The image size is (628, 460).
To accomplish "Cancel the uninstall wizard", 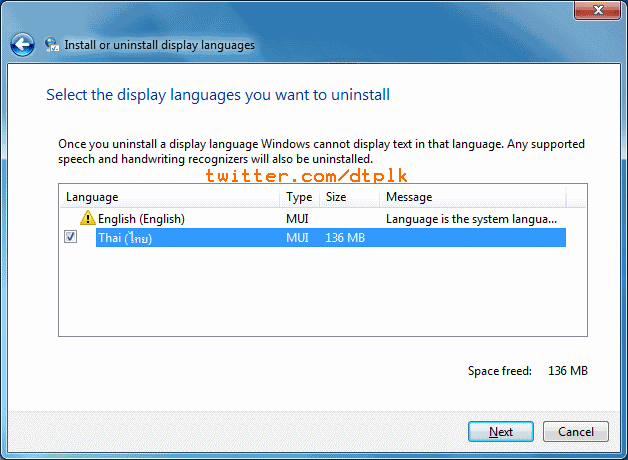I will click(576, 432).
